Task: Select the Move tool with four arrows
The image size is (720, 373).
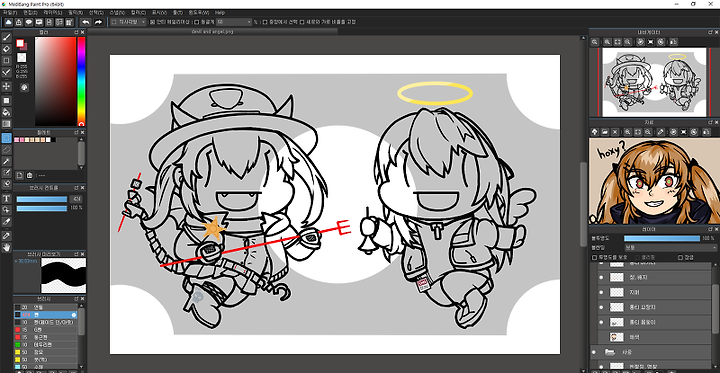Action: (x=6, y=86)
